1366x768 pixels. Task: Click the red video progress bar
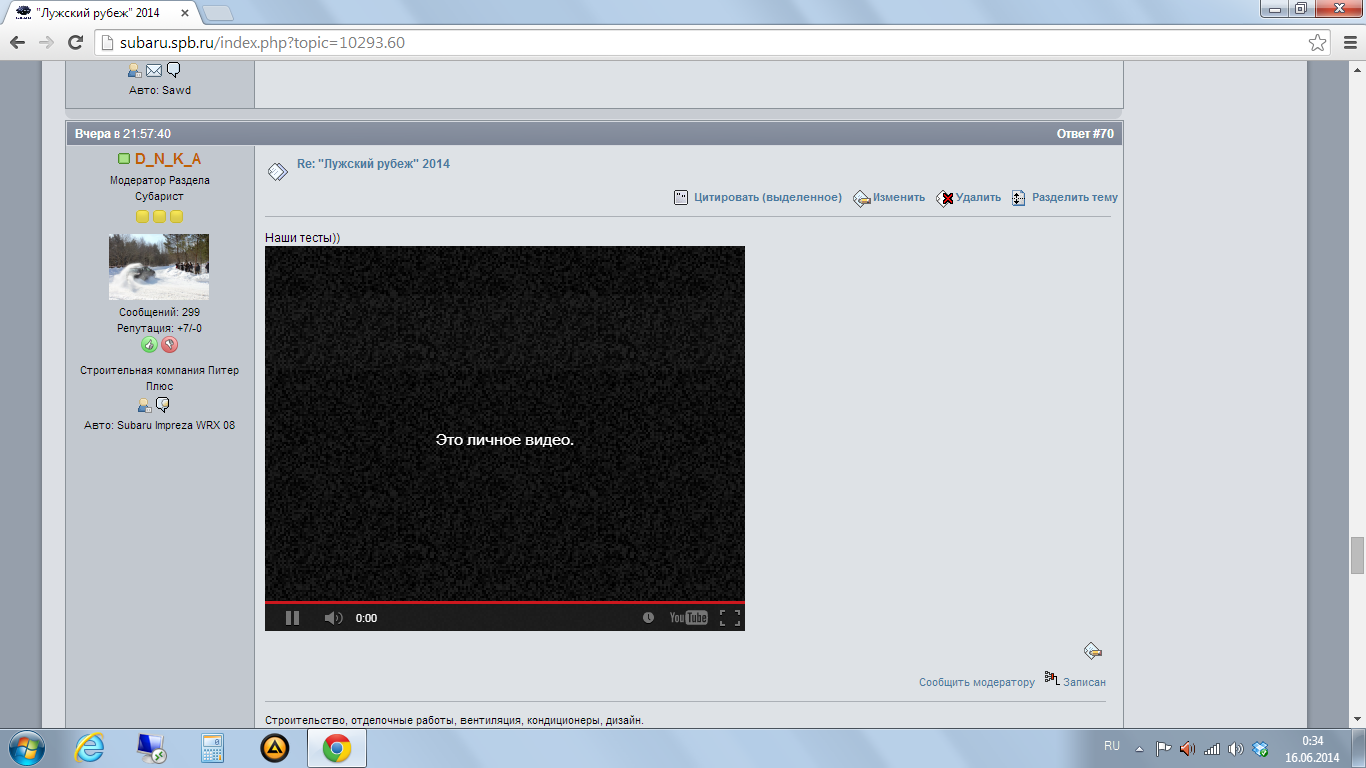504,603
